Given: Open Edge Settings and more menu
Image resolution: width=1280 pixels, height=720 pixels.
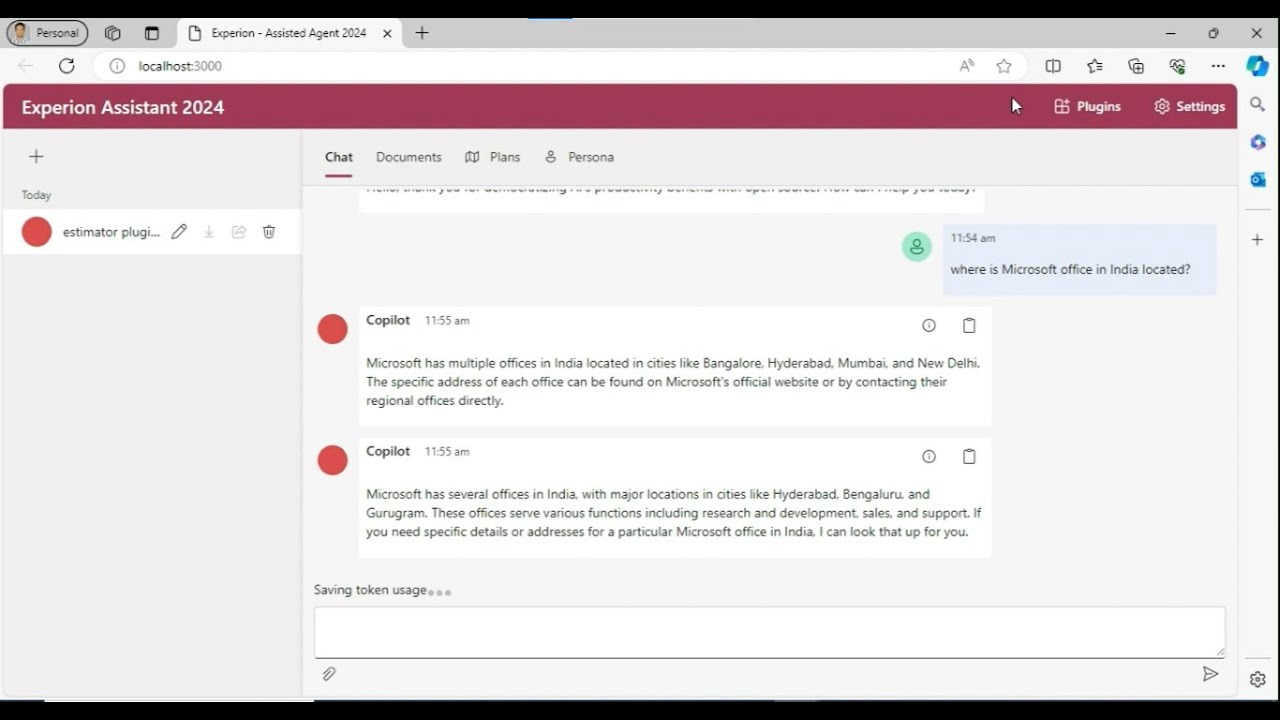Looking at the screenshot, I should pyautogui.click(x=1218, y=66).
